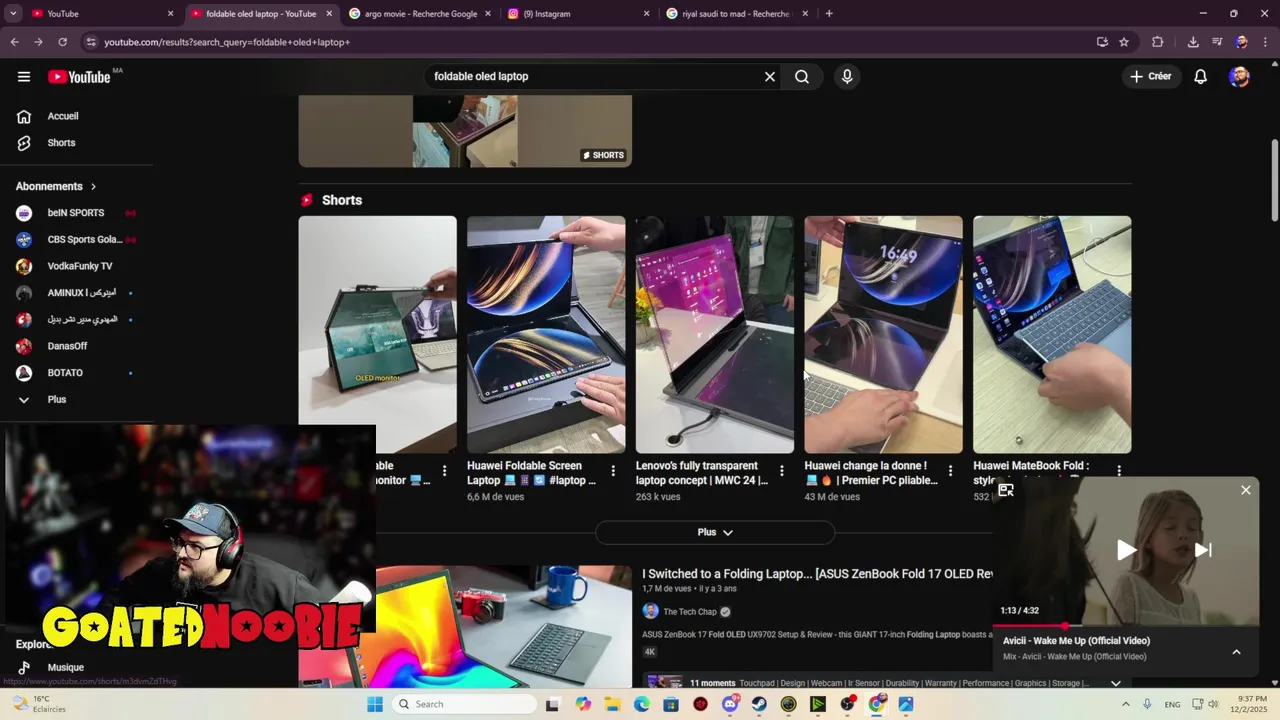Viewport: 1280px width, 720px height.
Task: Seek on the miniplayer progress bar
Action: click(1126, 626)
